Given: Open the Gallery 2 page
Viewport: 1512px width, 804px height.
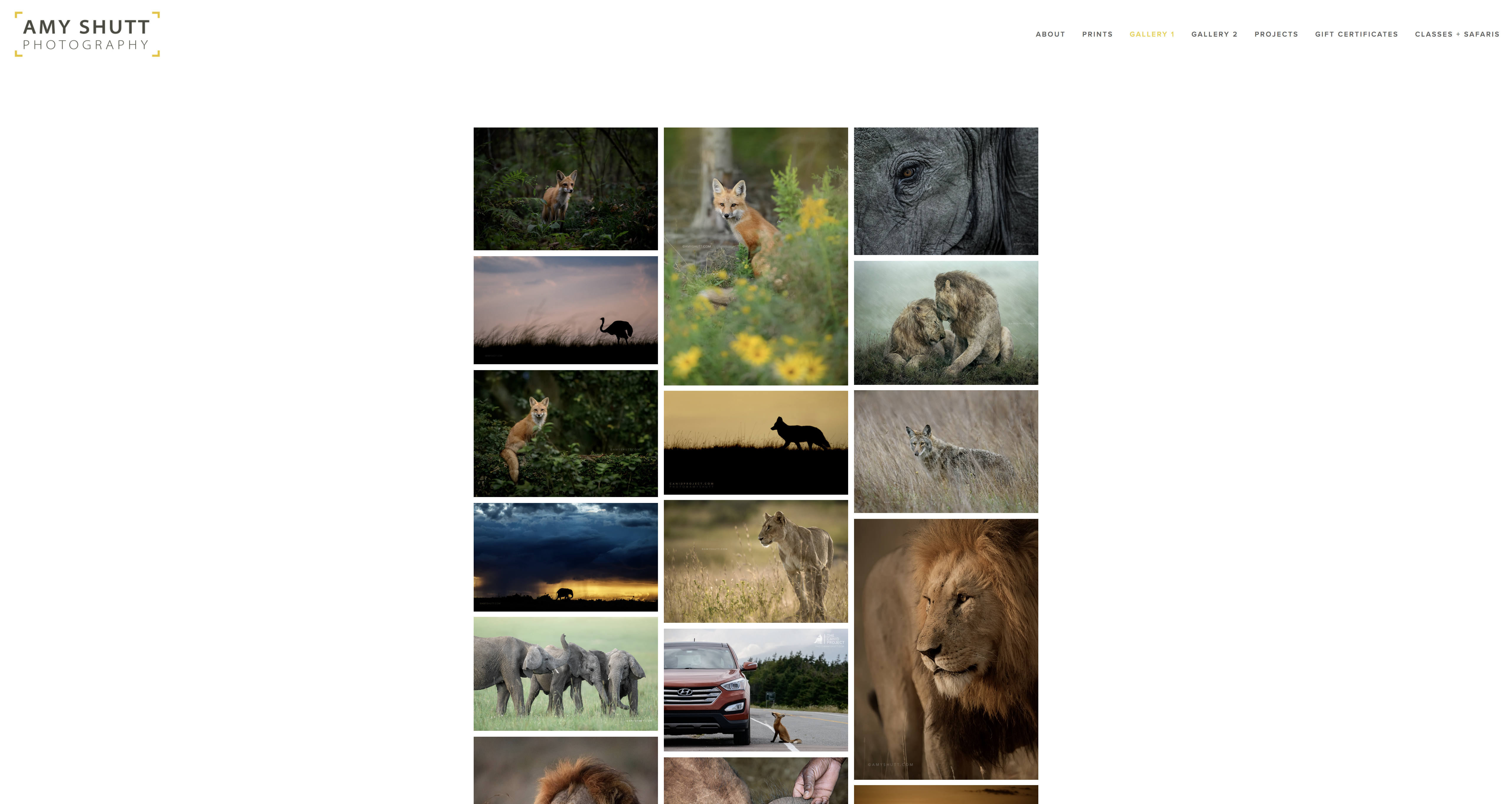Looking at the screenshot, I should click(x=1214, y=35).
